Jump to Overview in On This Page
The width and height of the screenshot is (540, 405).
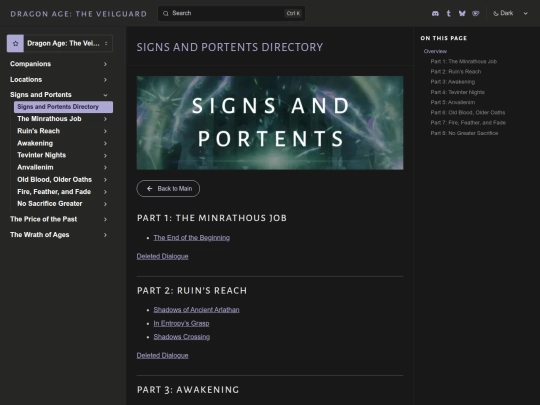(435, 51)
